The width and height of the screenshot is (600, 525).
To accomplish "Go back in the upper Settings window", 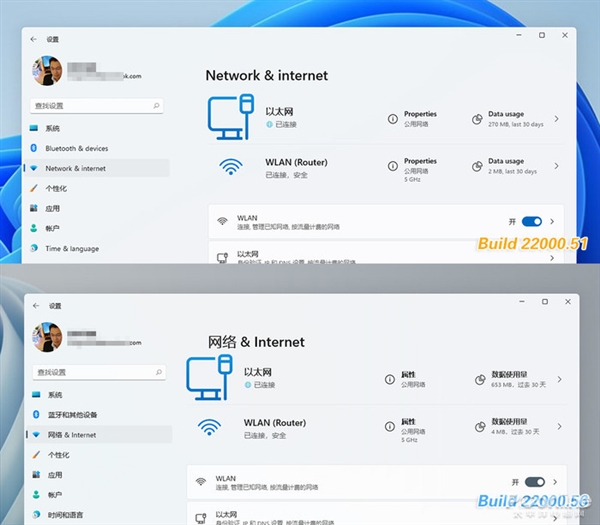I will pos(34,39).
